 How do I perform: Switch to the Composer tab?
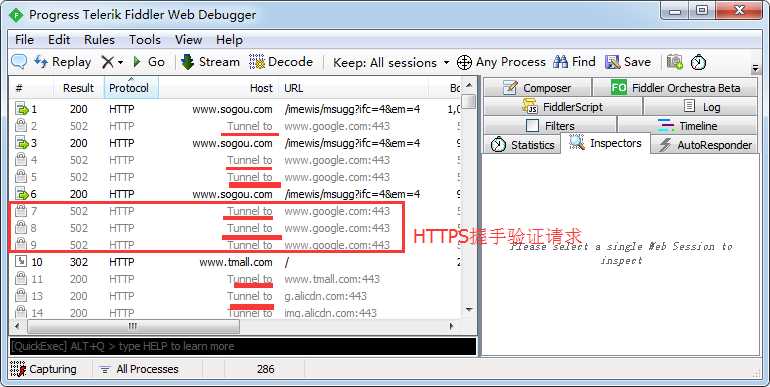(537, 88)
